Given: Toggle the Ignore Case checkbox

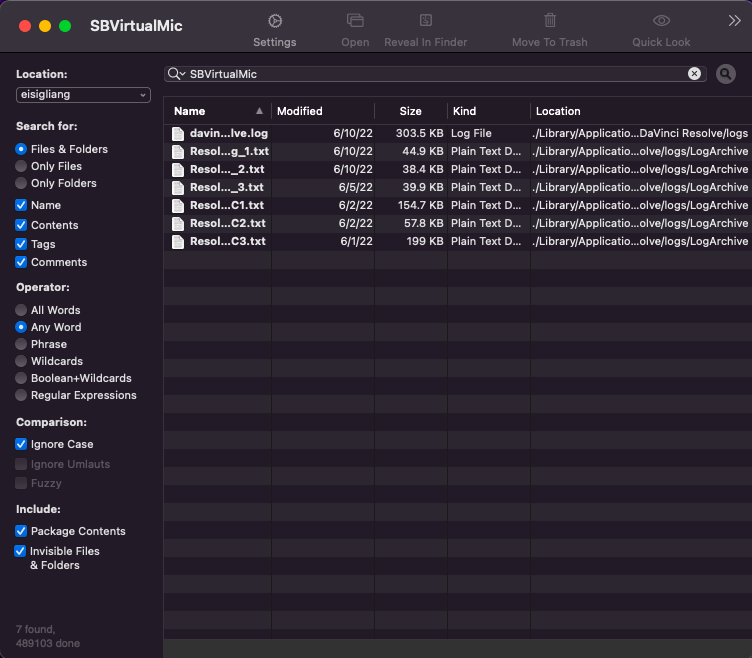Looking at the screenshot, I should 21,444.
